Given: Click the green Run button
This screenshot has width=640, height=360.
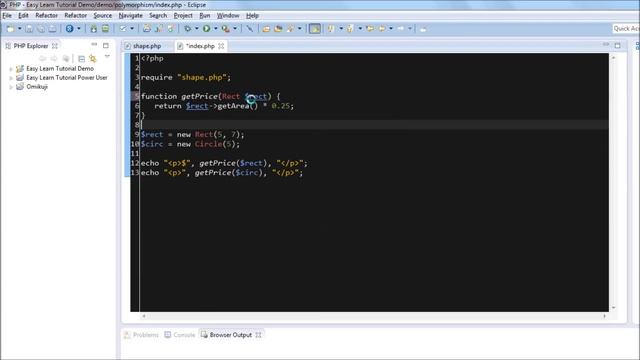Looking at the screenshot, I should 207,29.
